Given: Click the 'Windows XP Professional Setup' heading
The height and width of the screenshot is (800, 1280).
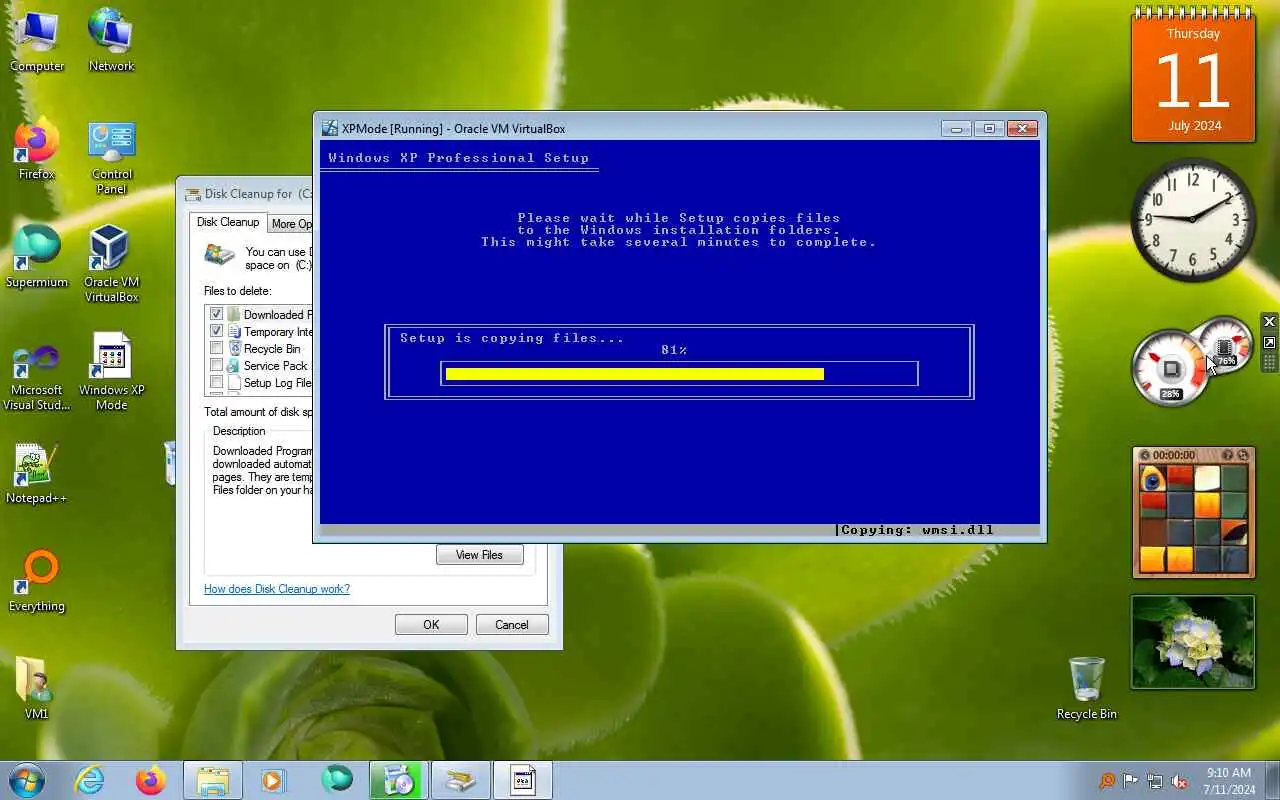Looking at the screenshot, I should coord(459,158).
